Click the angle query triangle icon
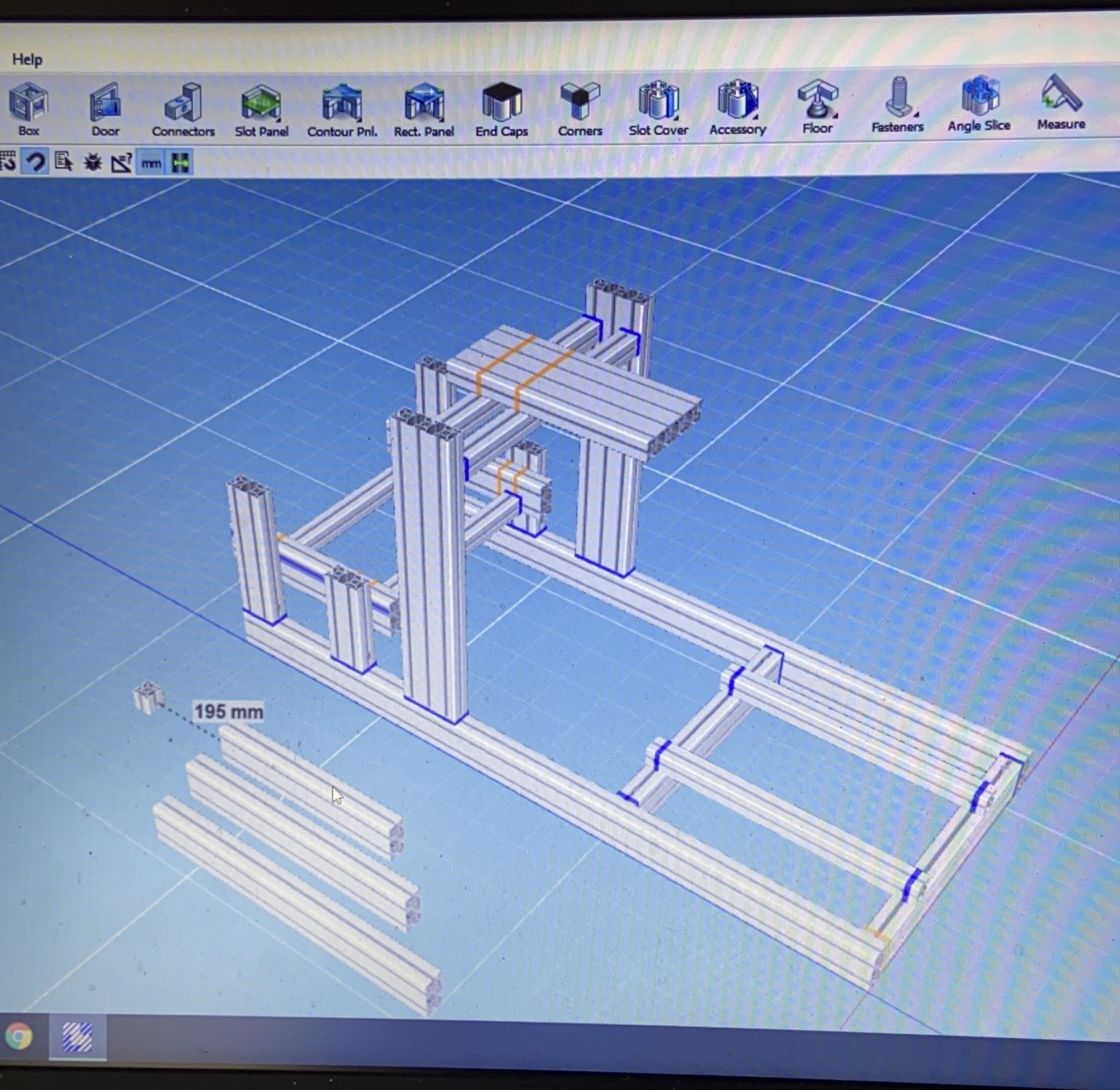Screen dimensions: 1120x1090 point(122,164)
